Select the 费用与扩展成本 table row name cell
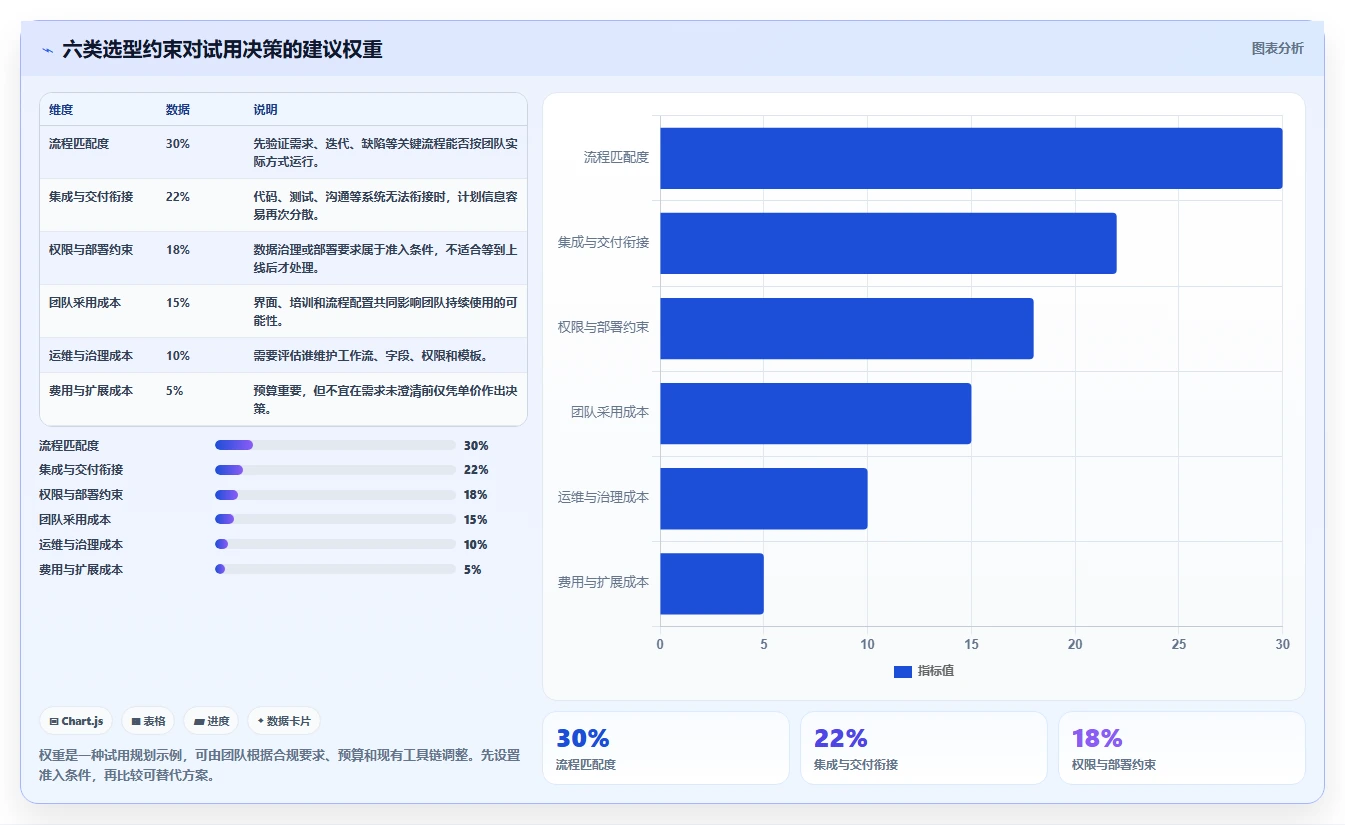The image size is (1345, 825). pos(91,391)
